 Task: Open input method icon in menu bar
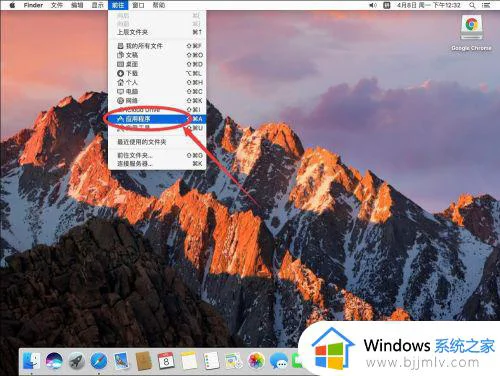point(387,5)
